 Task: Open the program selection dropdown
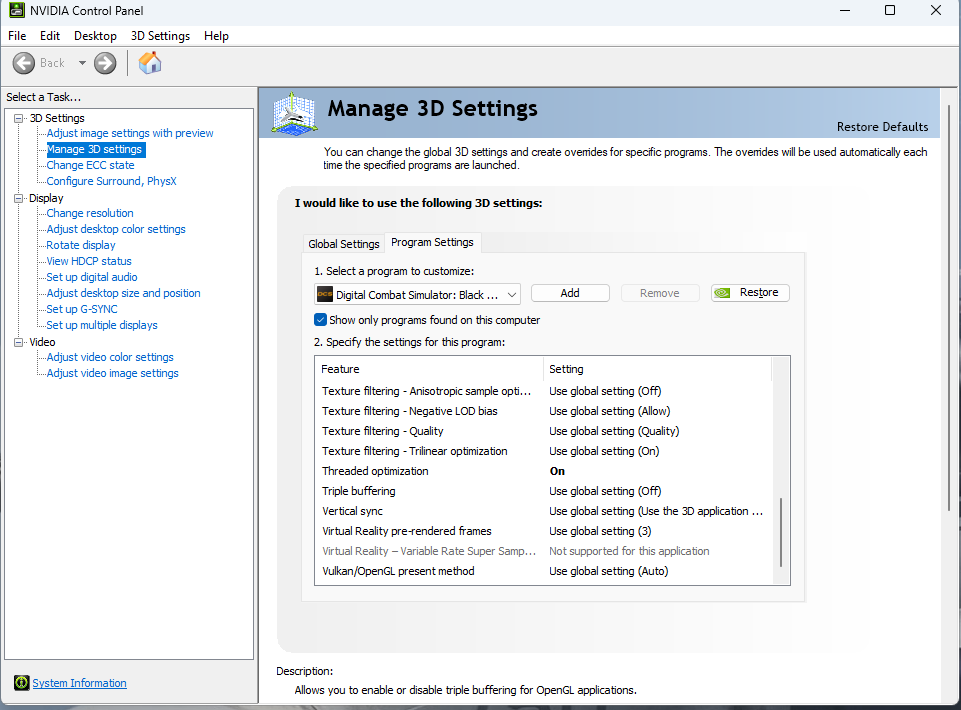pyautogui.click(x=417, y=295)
